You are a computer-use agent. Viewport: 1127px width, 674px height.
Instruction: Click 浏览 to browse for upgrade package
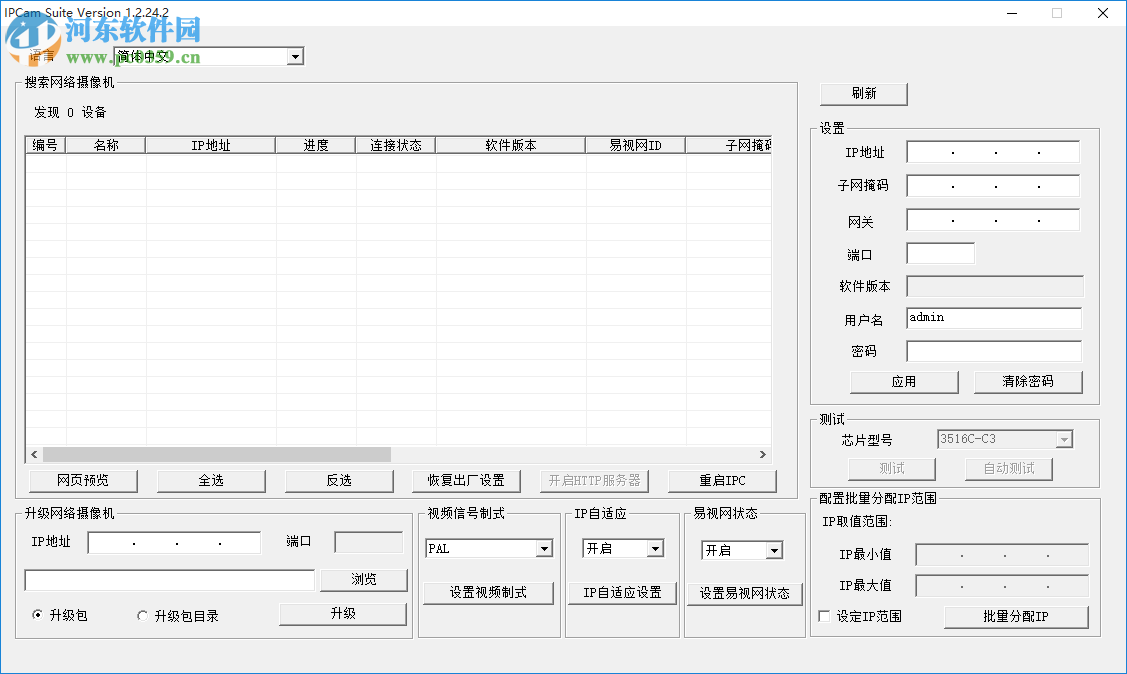pos(364,580)
